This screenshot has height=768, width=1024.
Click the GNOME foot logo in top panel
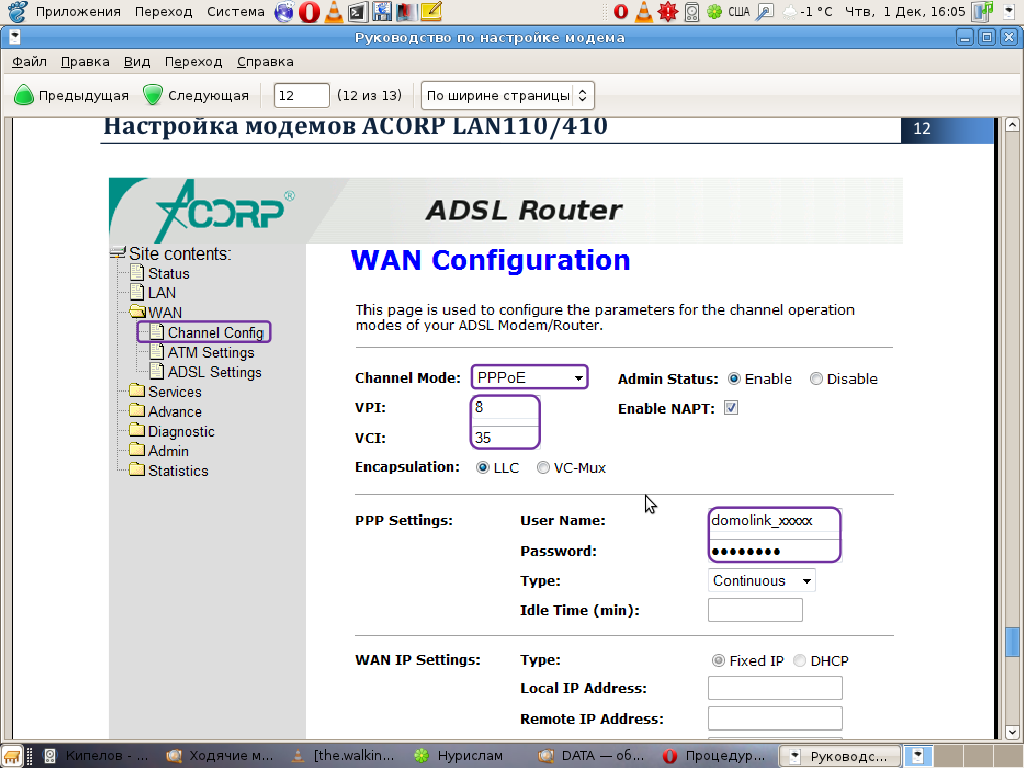(17, 11)
